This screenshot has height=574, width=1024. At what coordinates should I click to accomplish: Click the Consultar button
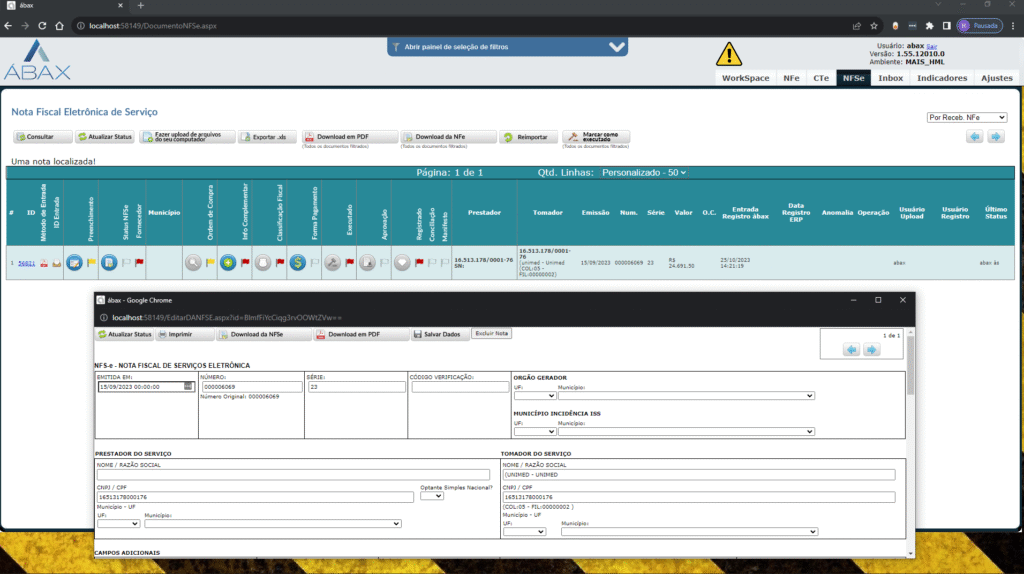click(x=35, y=137)
